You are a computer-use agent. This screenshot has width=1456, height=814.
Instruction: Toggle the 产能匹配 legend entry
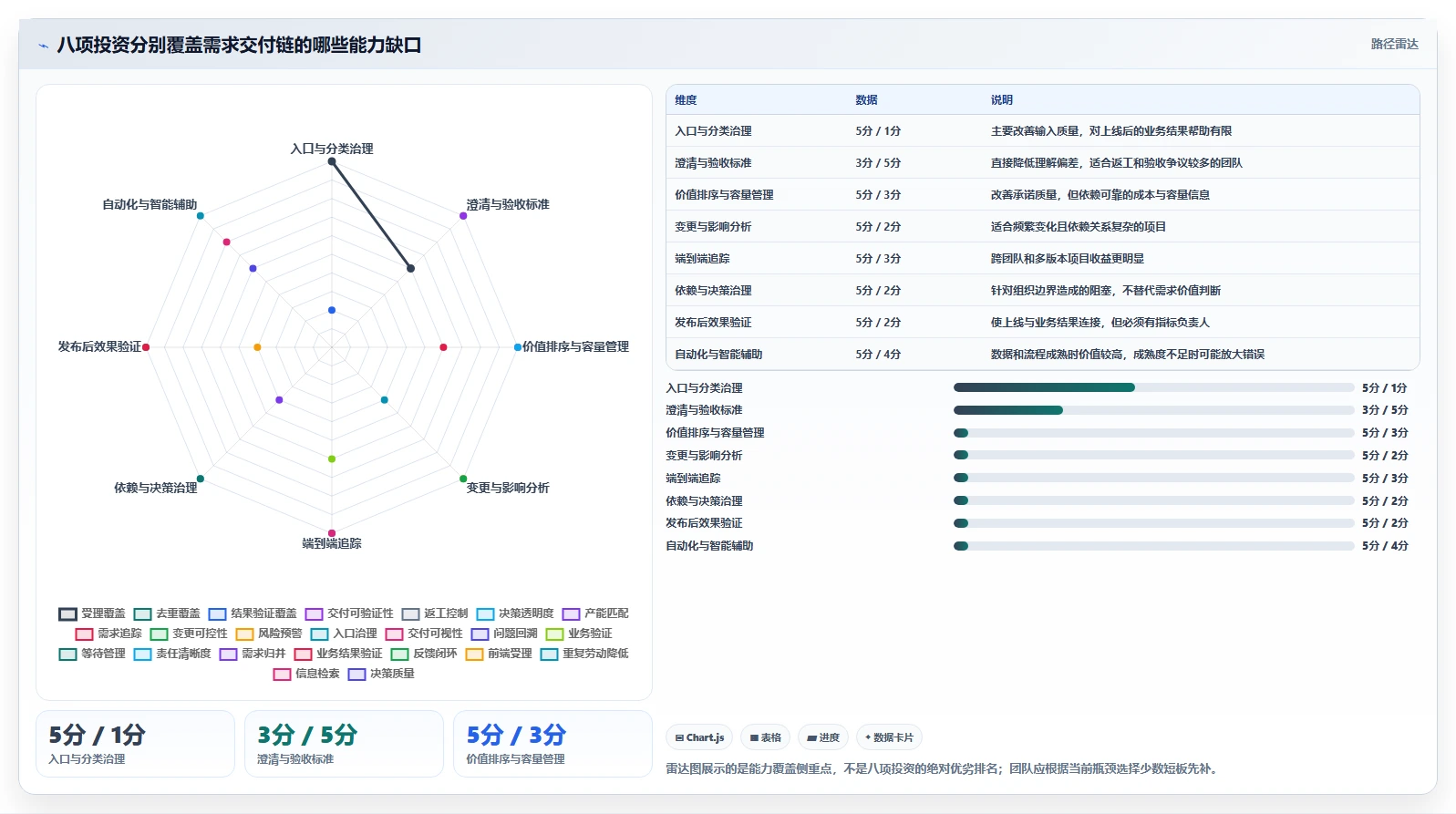point(595,613)
